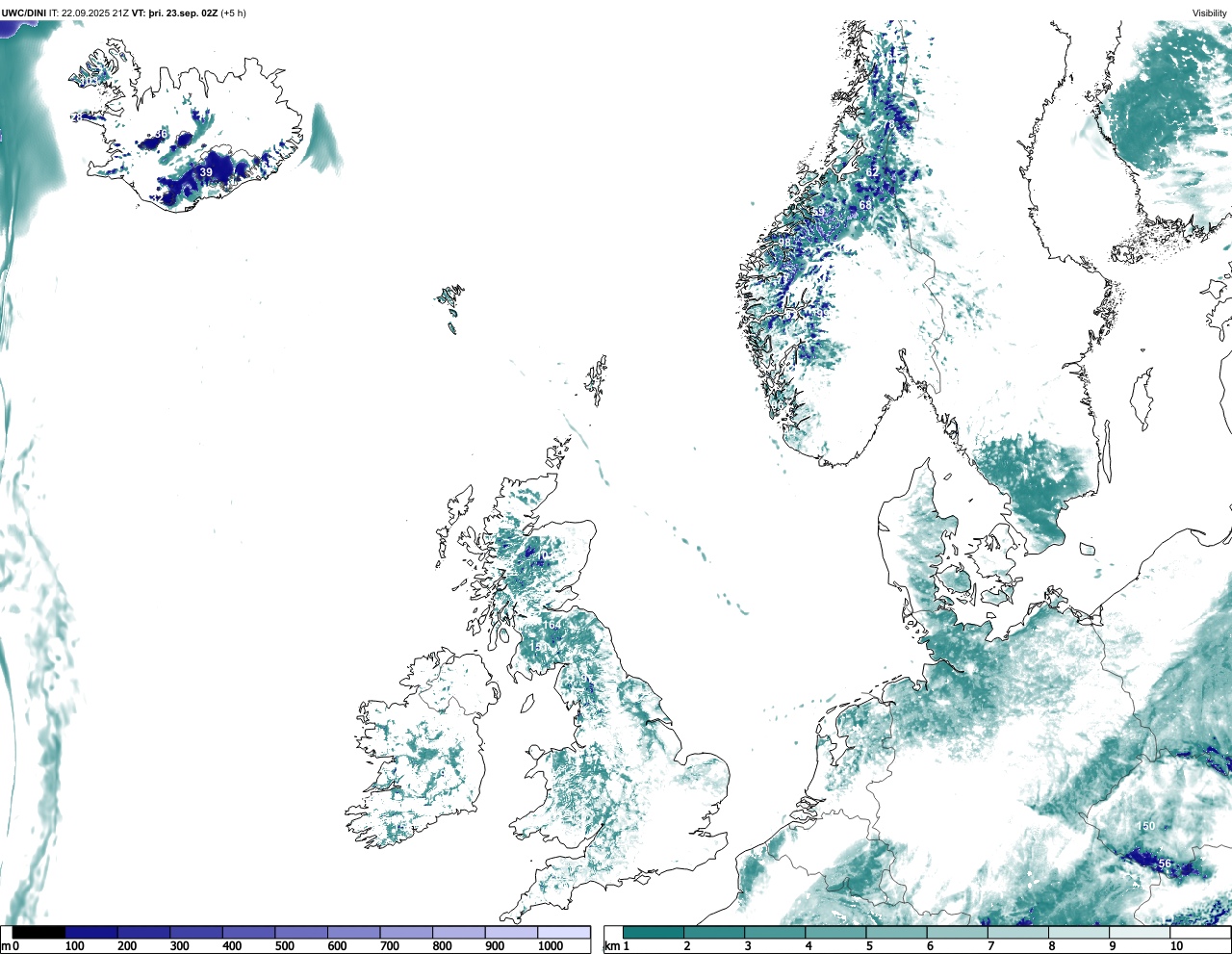Image resolution: width=1232 pixels, height=954 pixels.
Task: Click the '39' value over Iceland
Action: (206, 173)
